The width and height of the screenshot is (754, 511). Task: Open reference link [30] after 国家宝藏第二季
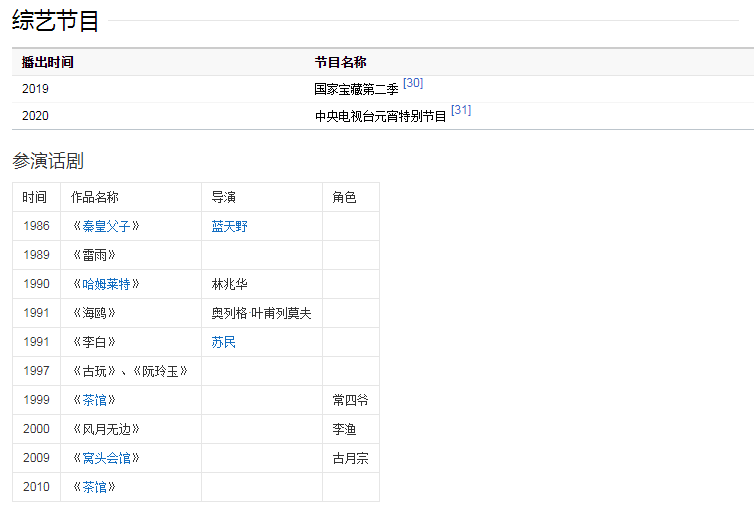click(413, 83)
